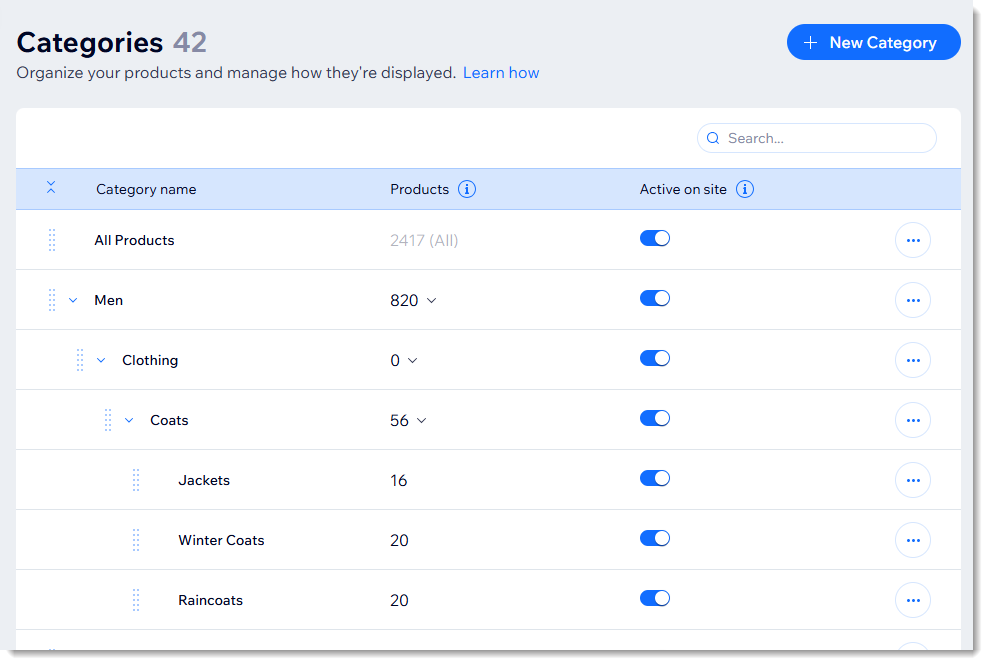Click the collapse-all icon in the table header

click(x=51, y=188)
